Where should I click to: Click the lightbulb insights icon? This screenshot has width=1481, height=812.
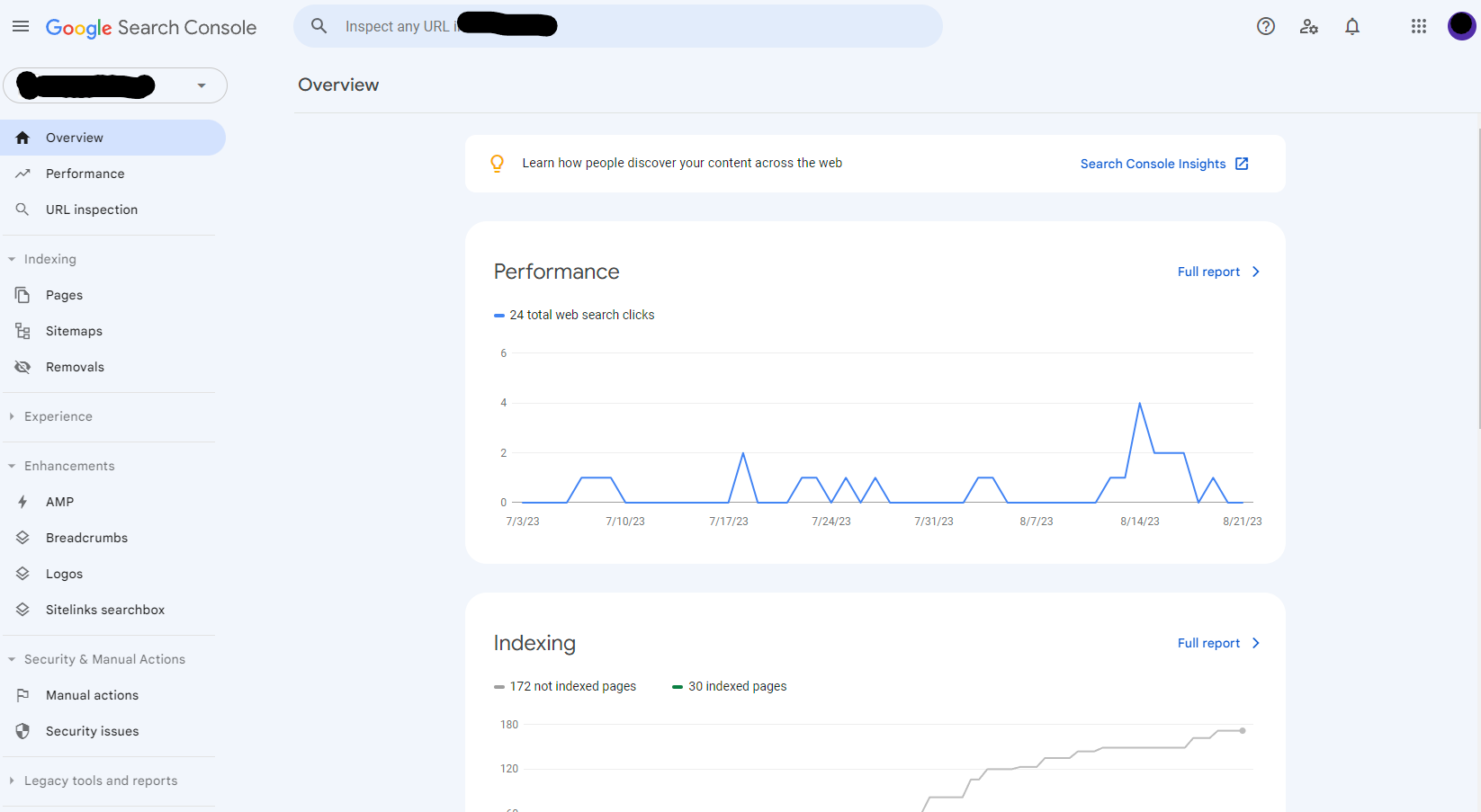tap(497, 163)
